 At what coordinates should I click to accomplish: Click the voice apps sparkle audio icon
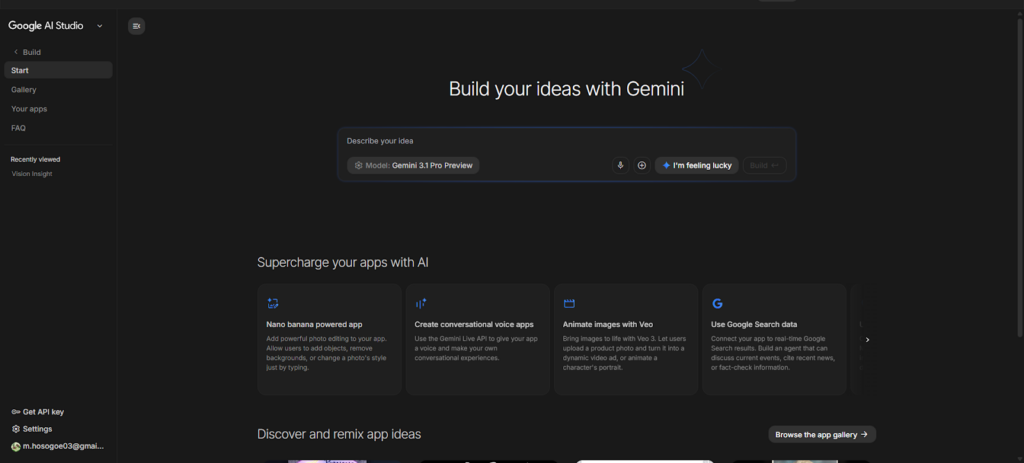(421, 304)
